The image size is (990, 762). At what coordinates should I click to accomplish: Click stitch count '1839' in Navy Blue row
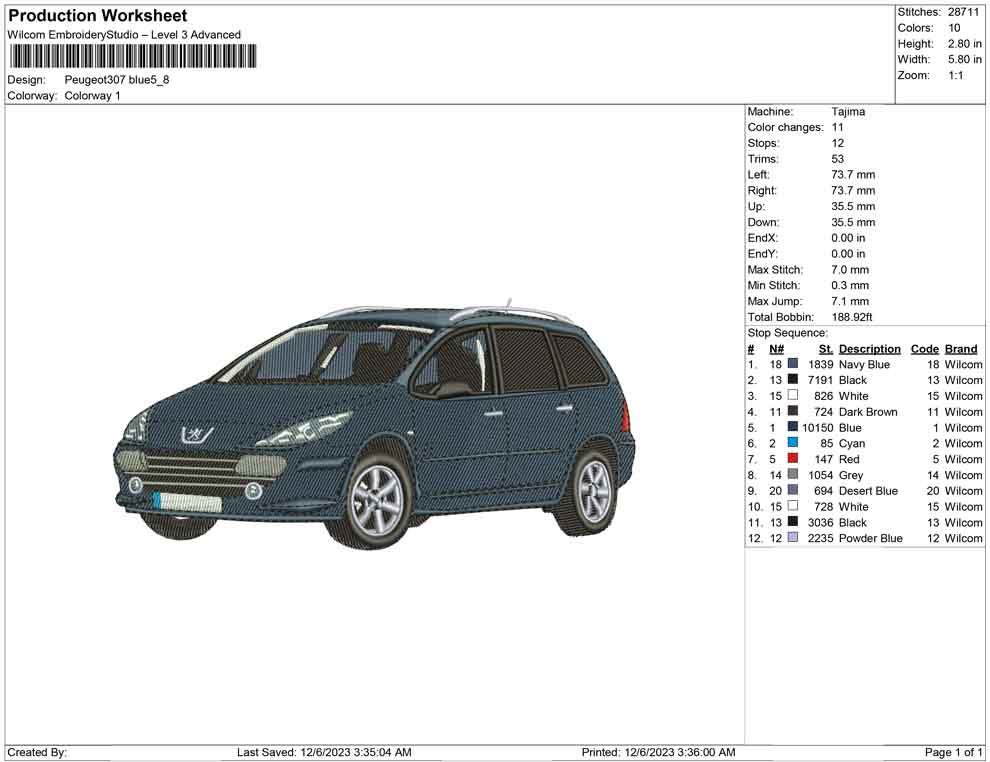[820, 364]
